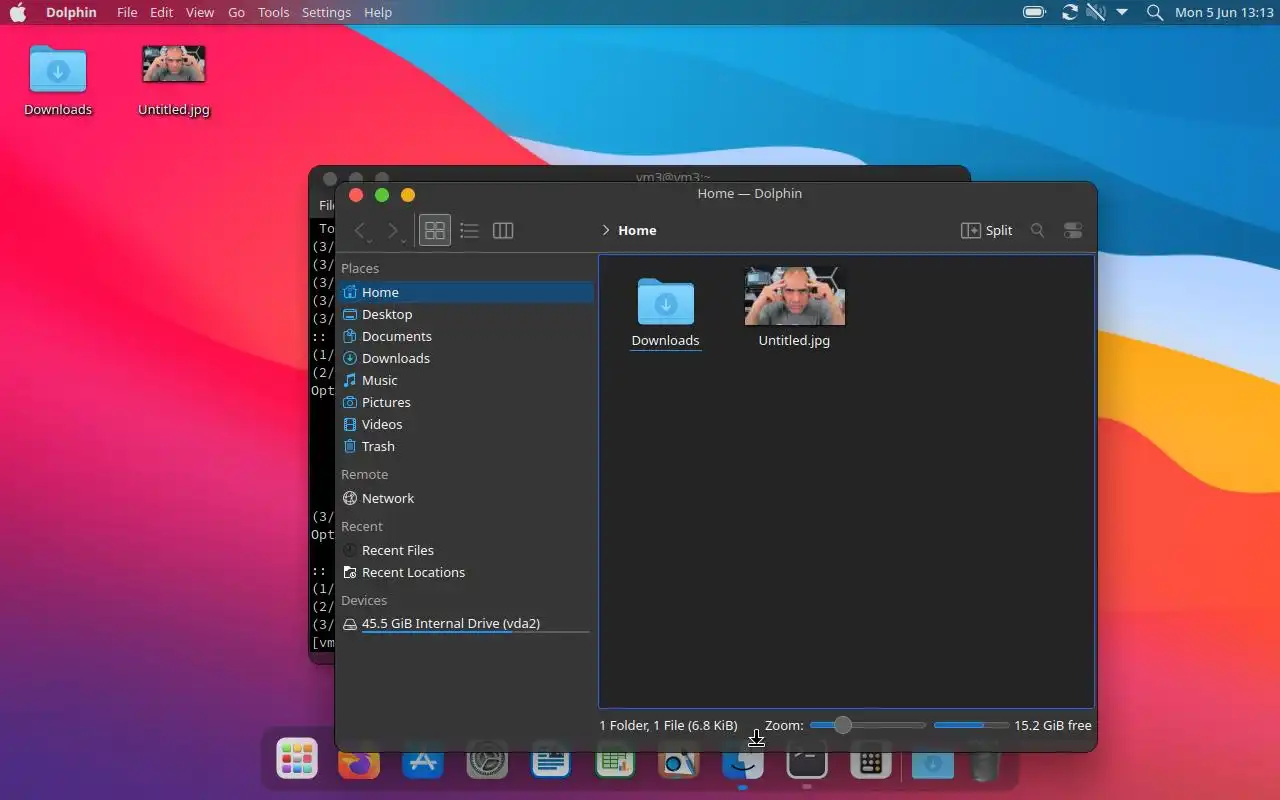Open the text document editor in dock
This screenshot has height=800, width=1280.
pyautogui.click(x=551, y=764)
